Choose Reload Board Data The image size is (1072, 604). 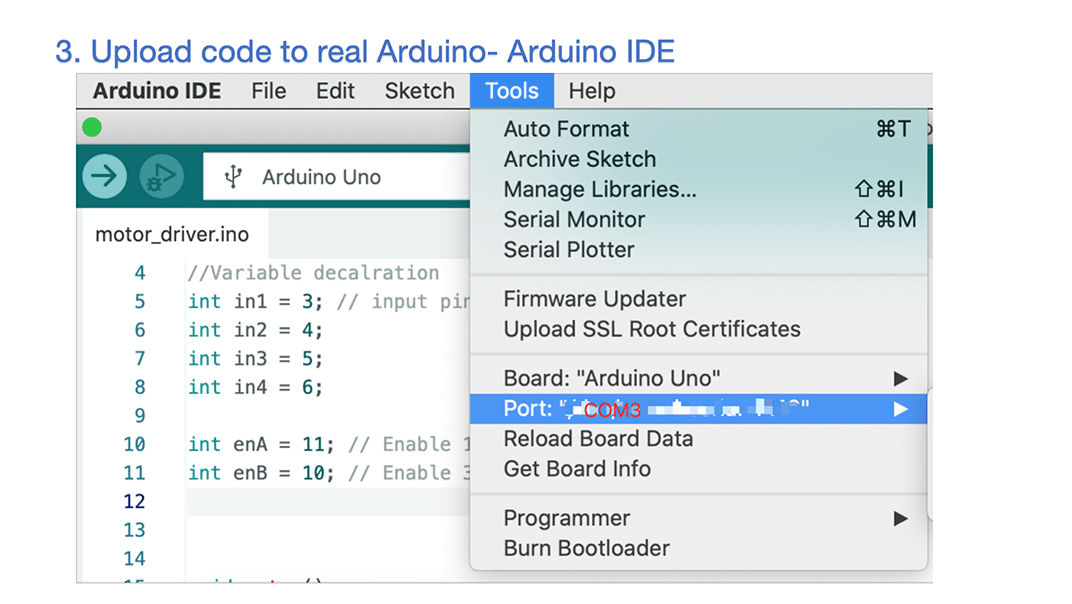click(699, 438)
